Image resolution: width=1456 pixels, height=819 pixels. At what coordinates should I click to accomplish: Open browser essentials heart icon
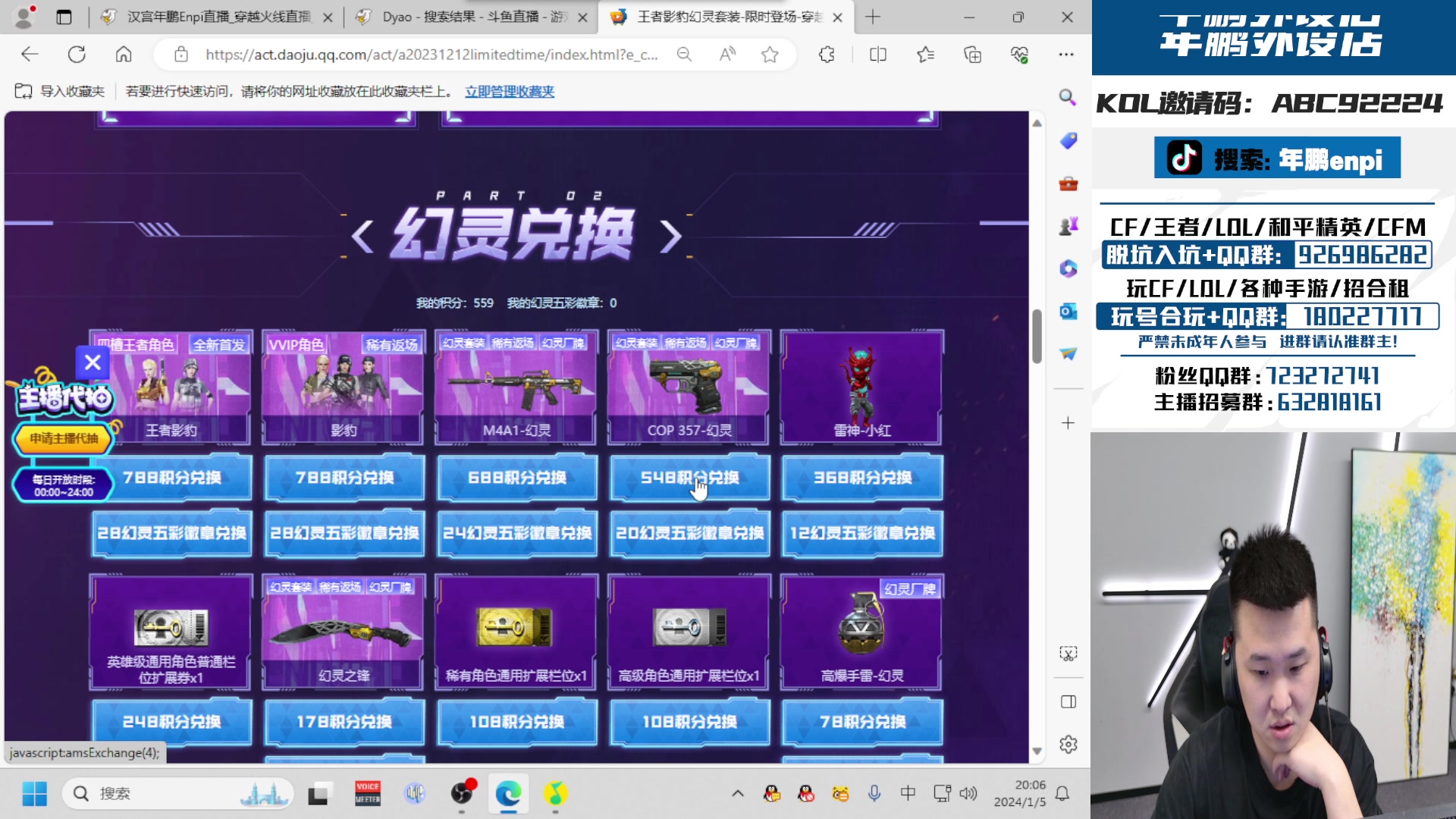(x=1019, y=54)
